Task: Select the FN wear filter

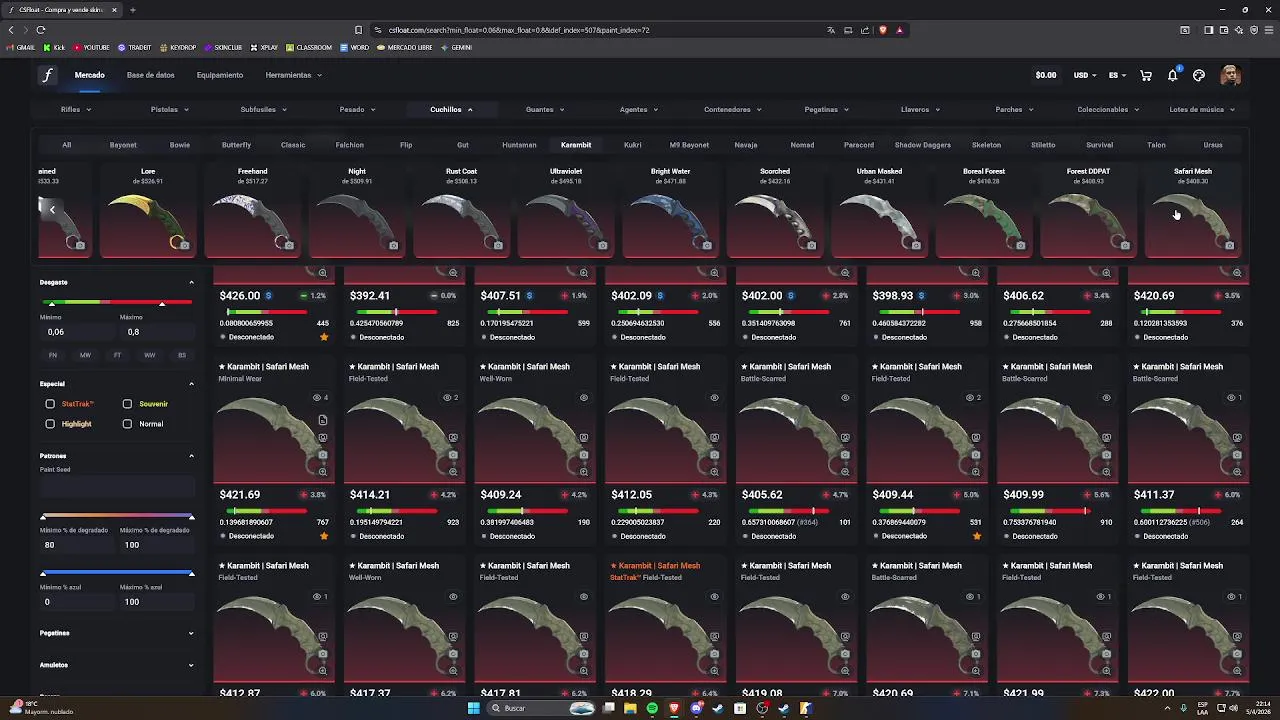Action: 53,355
